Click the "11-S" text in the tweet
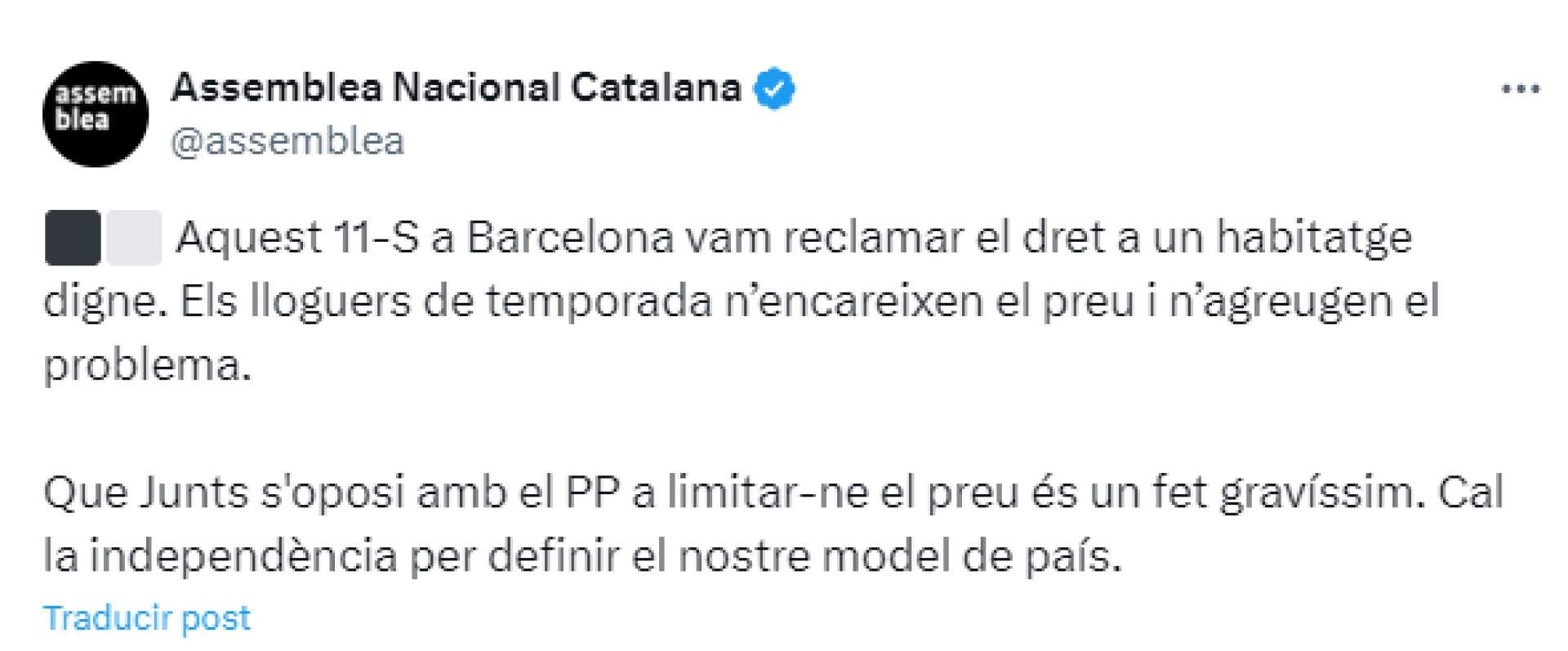The image size is (1568, 651). pos(376,238)
